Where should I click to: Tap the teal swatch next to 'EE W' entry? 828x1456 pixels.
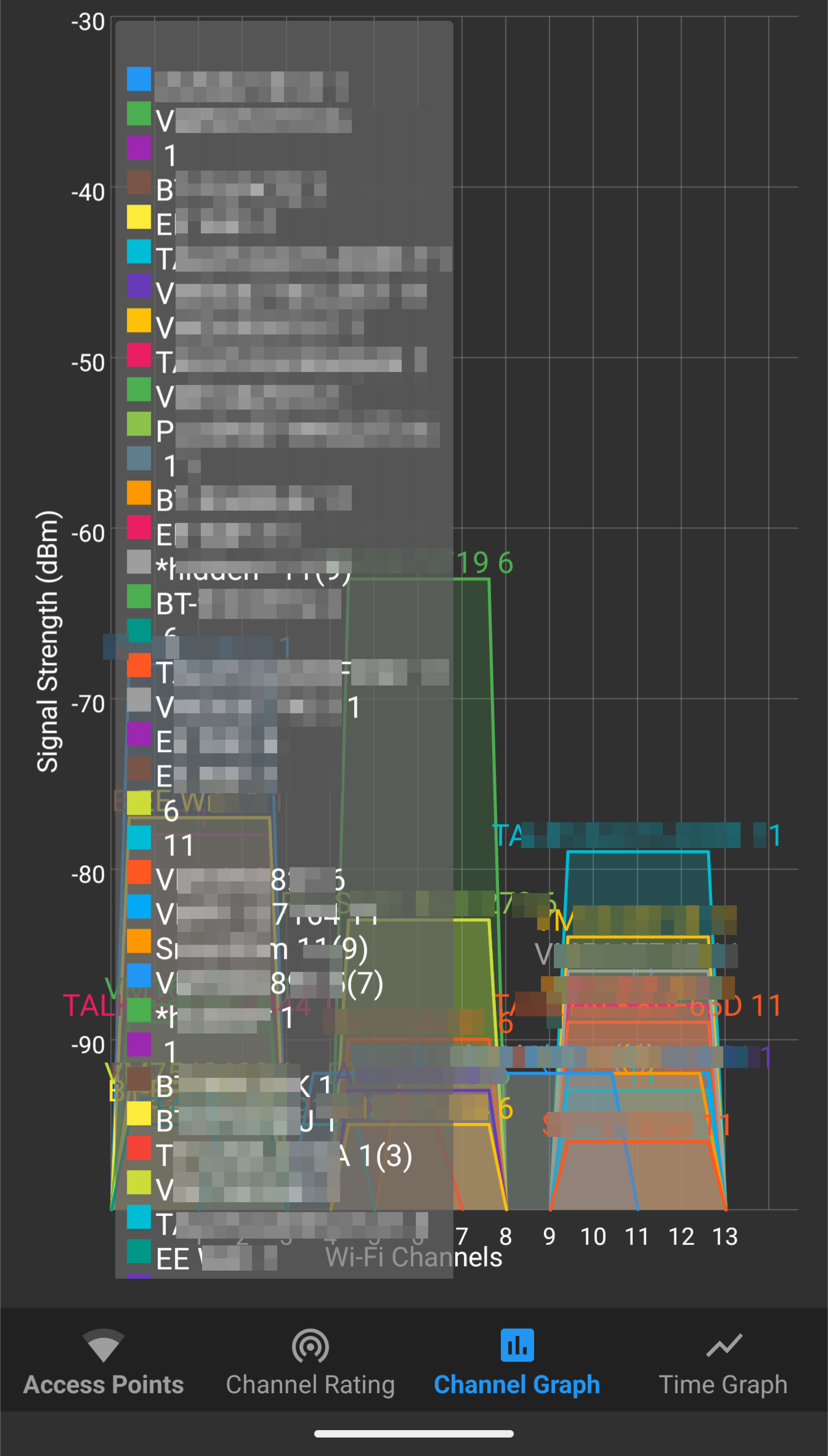point(139,1251)
